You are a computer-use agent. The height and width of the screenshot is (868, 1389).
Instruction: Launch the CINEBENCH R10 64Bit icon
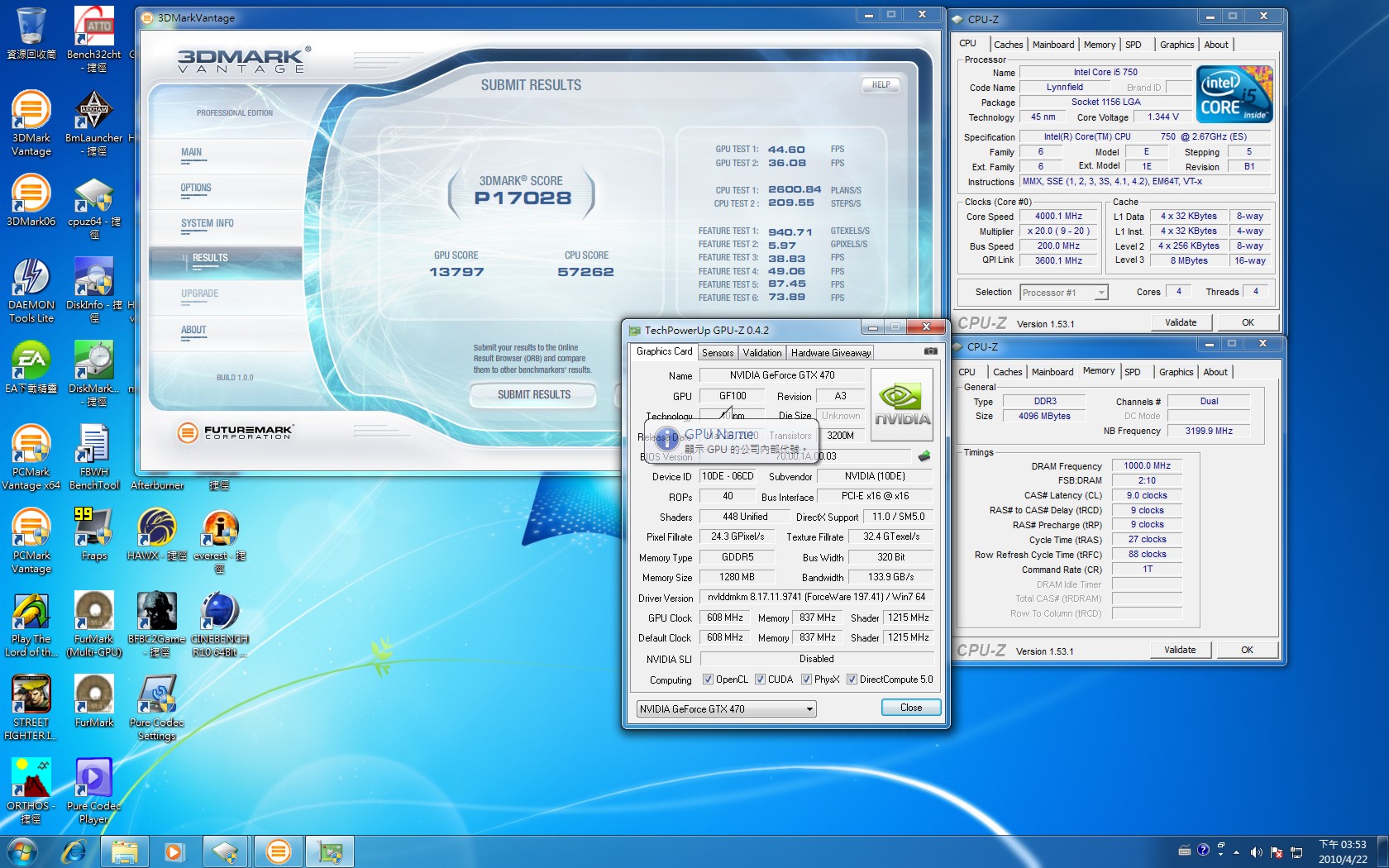(220, 624)
